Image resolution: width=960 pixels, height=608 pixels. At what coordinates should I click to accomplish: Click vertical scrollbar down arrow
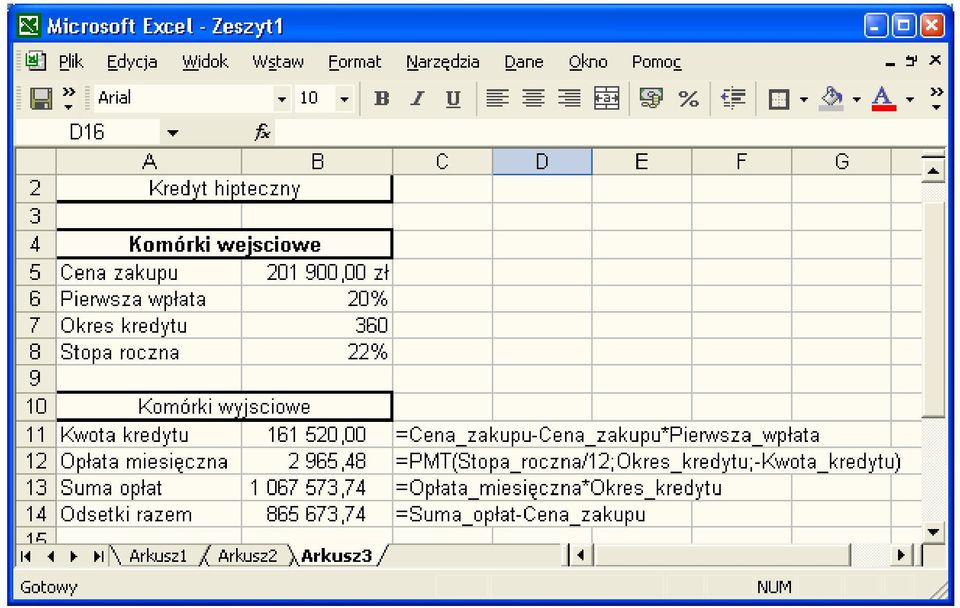tap(932, 531)
